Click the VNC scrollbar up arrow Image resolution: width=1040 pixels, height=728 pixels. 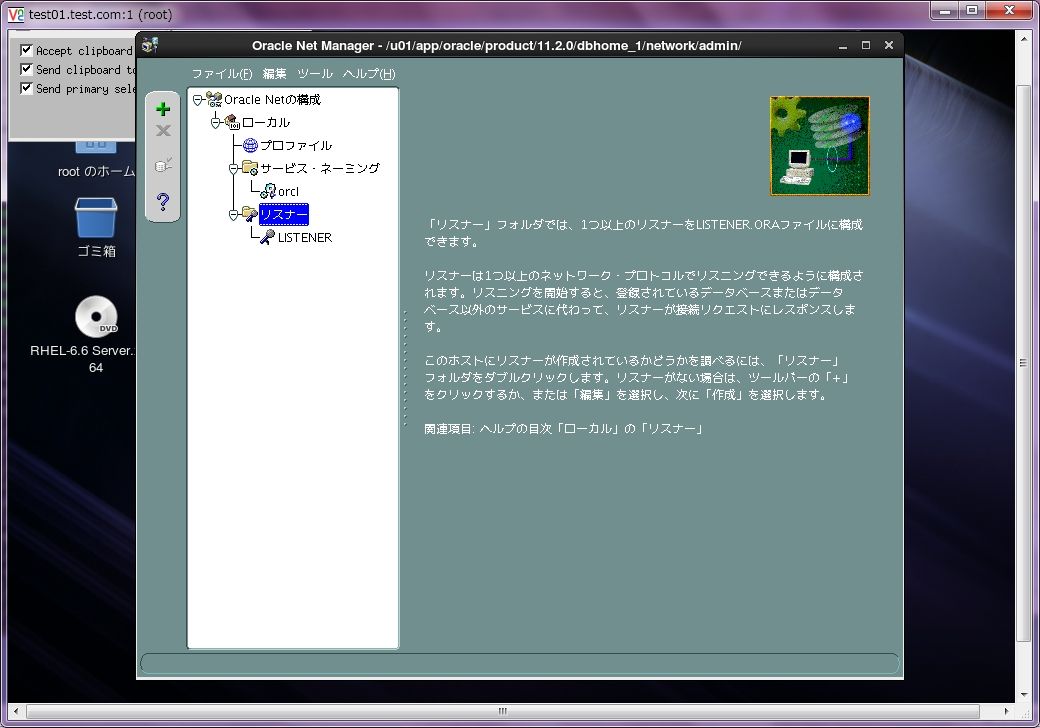click(x=1023, y=38)
